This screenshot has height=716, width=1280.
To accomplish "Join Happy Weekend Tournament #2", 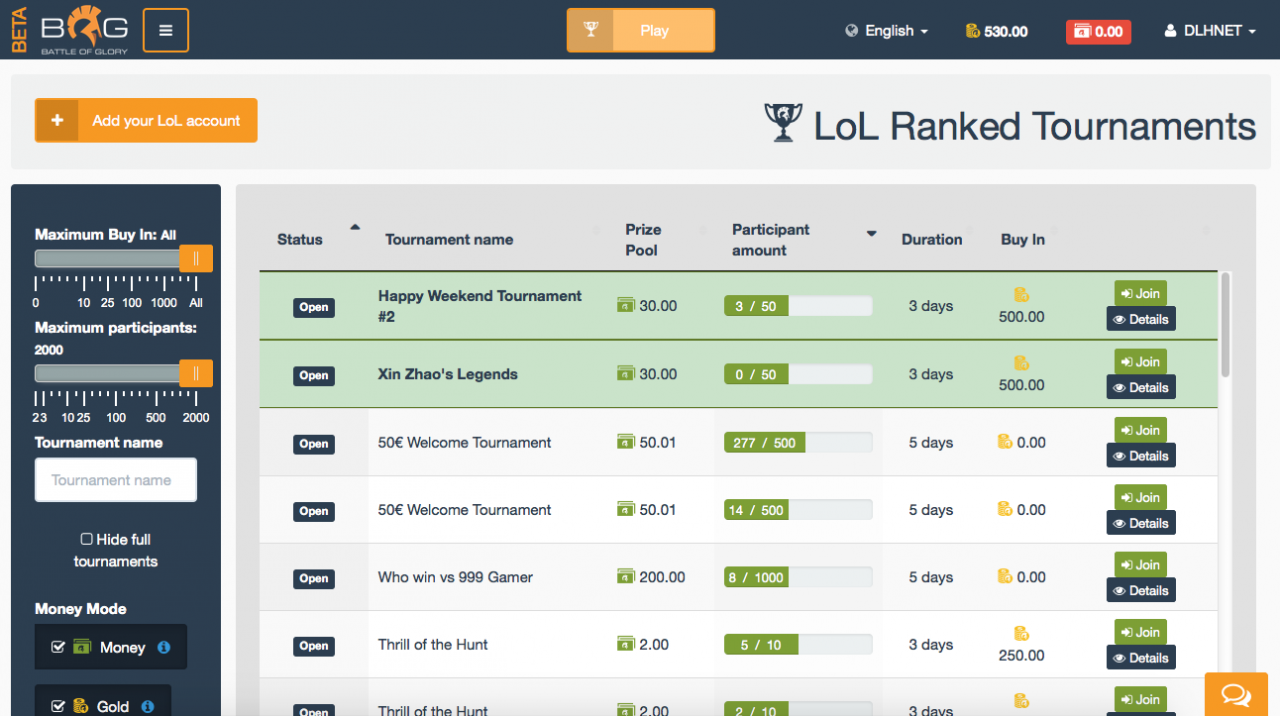I will click(x=1140, y=293).
